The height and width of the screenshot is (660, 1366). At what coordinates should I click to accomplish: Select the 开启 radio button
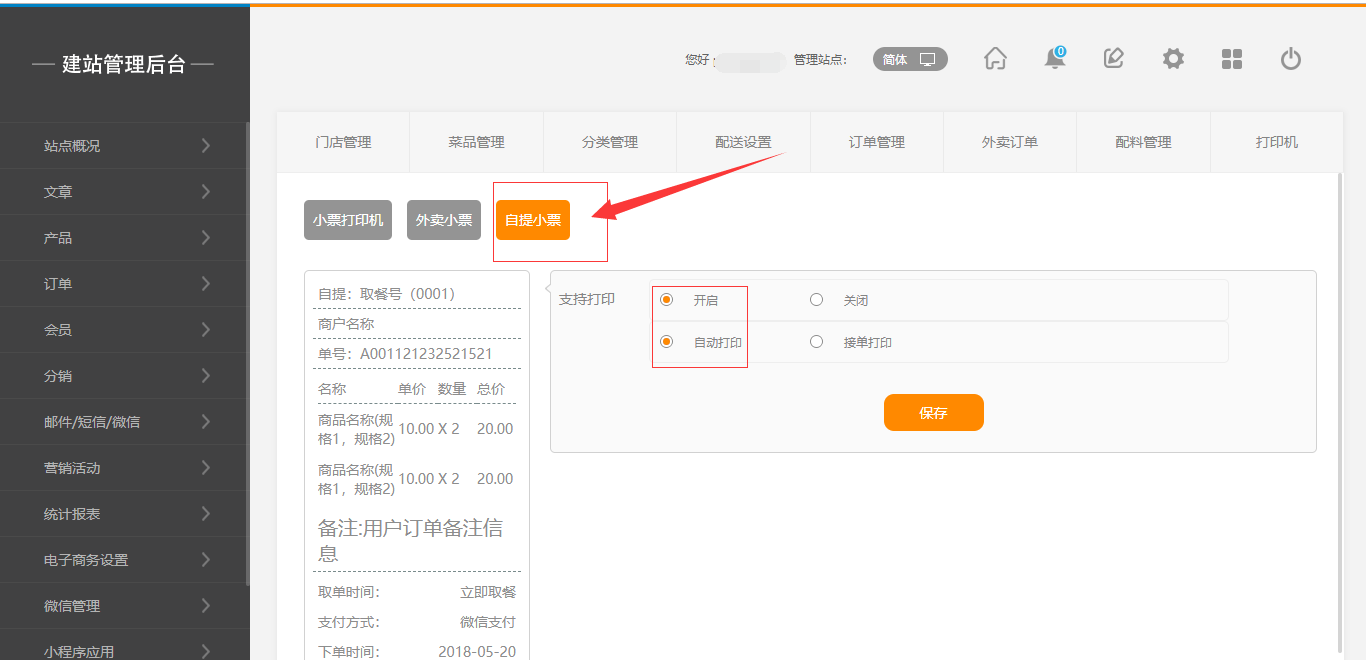tap(667, 300)
